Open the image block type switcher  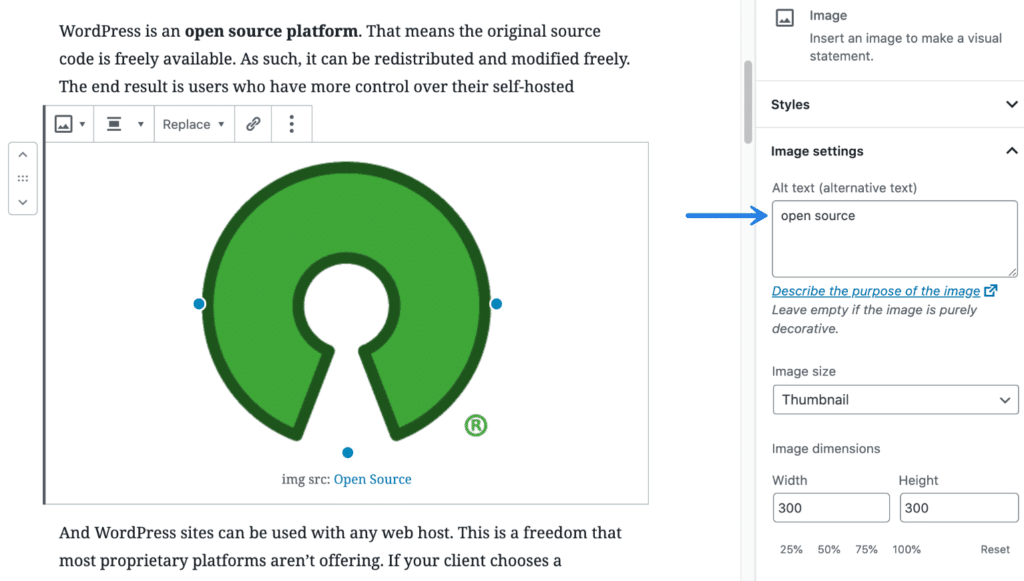pyautogui.click(x=70, y=124)
